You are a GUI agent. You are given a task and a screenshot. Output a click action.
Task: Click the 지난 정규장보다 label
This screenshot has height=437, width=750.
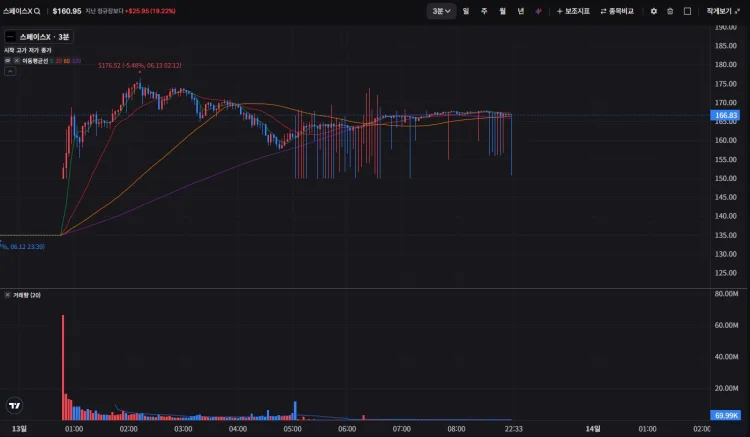click(x=104, y=11)
